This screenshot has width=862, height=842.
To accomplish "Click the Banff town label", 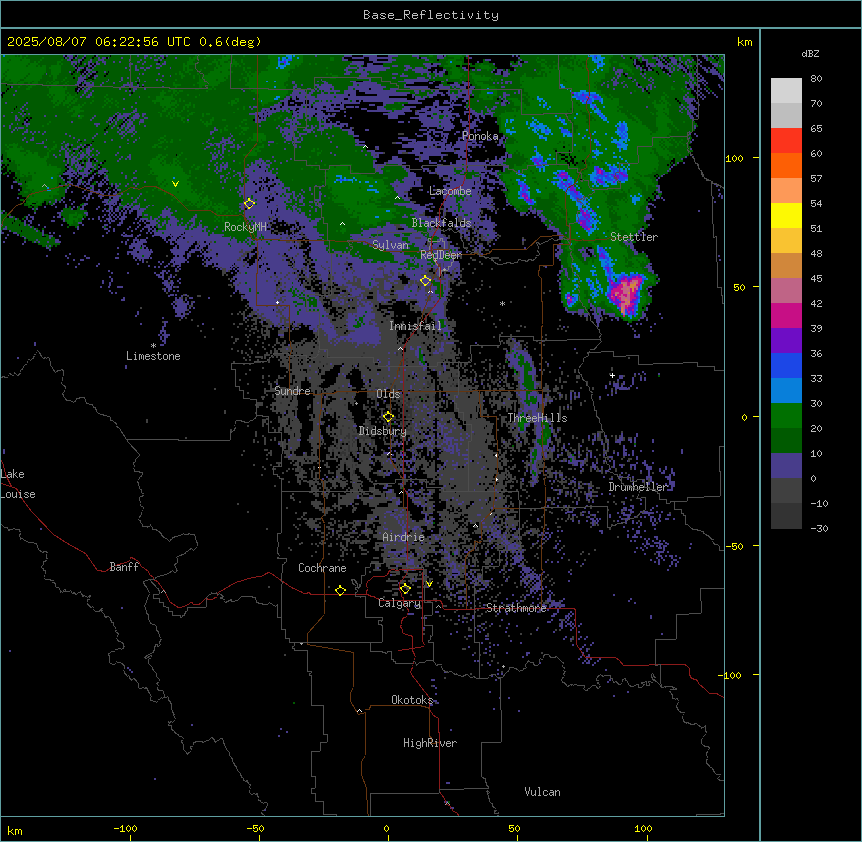I will click(124, 567).
